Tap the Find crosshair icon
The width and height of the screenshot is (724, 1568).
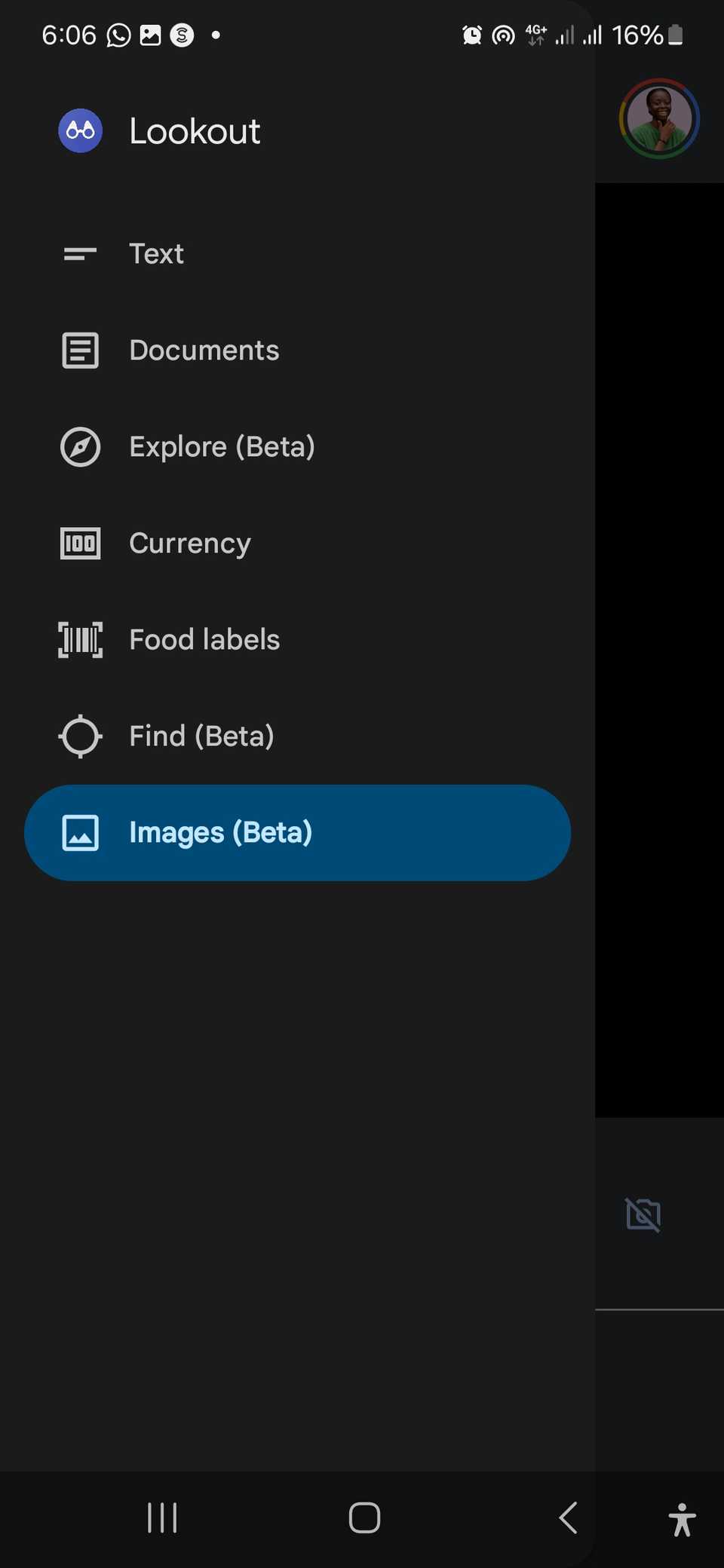pos(79,737)
